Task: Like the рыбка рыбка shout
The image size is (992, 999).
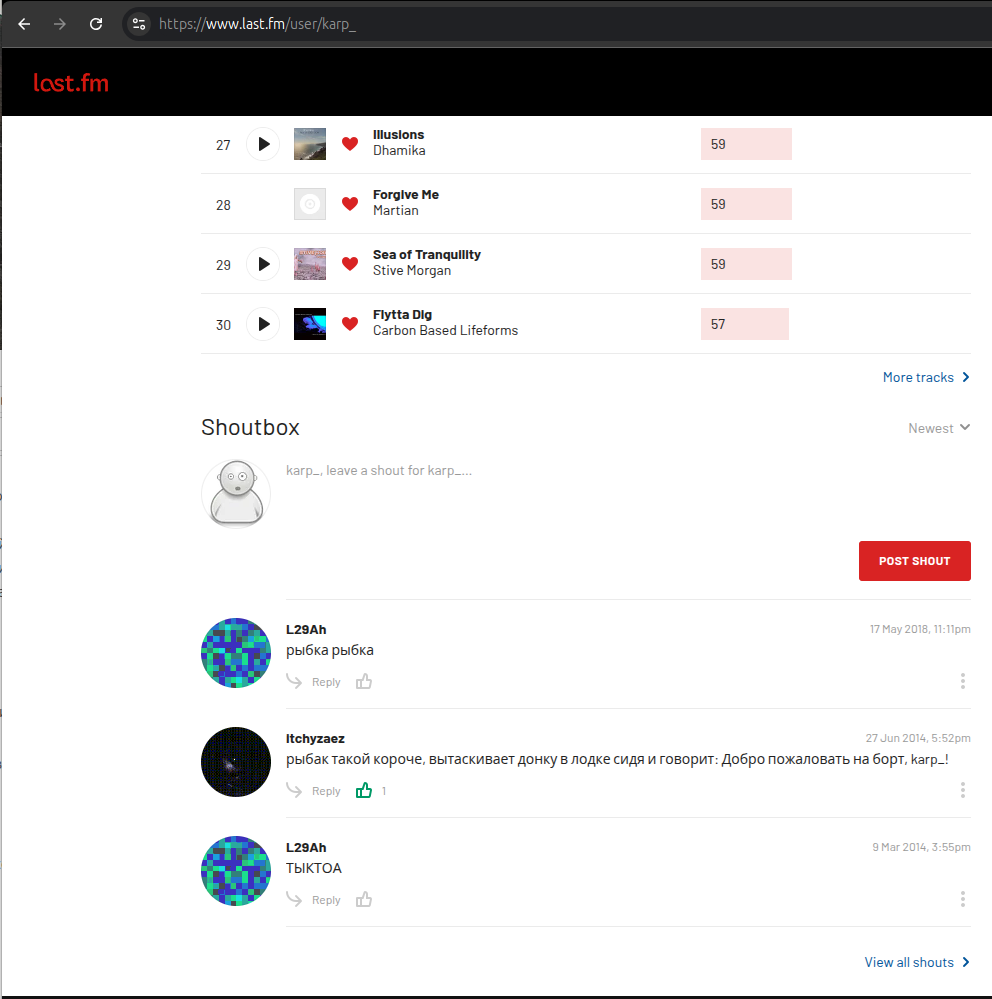Action: 364,682
